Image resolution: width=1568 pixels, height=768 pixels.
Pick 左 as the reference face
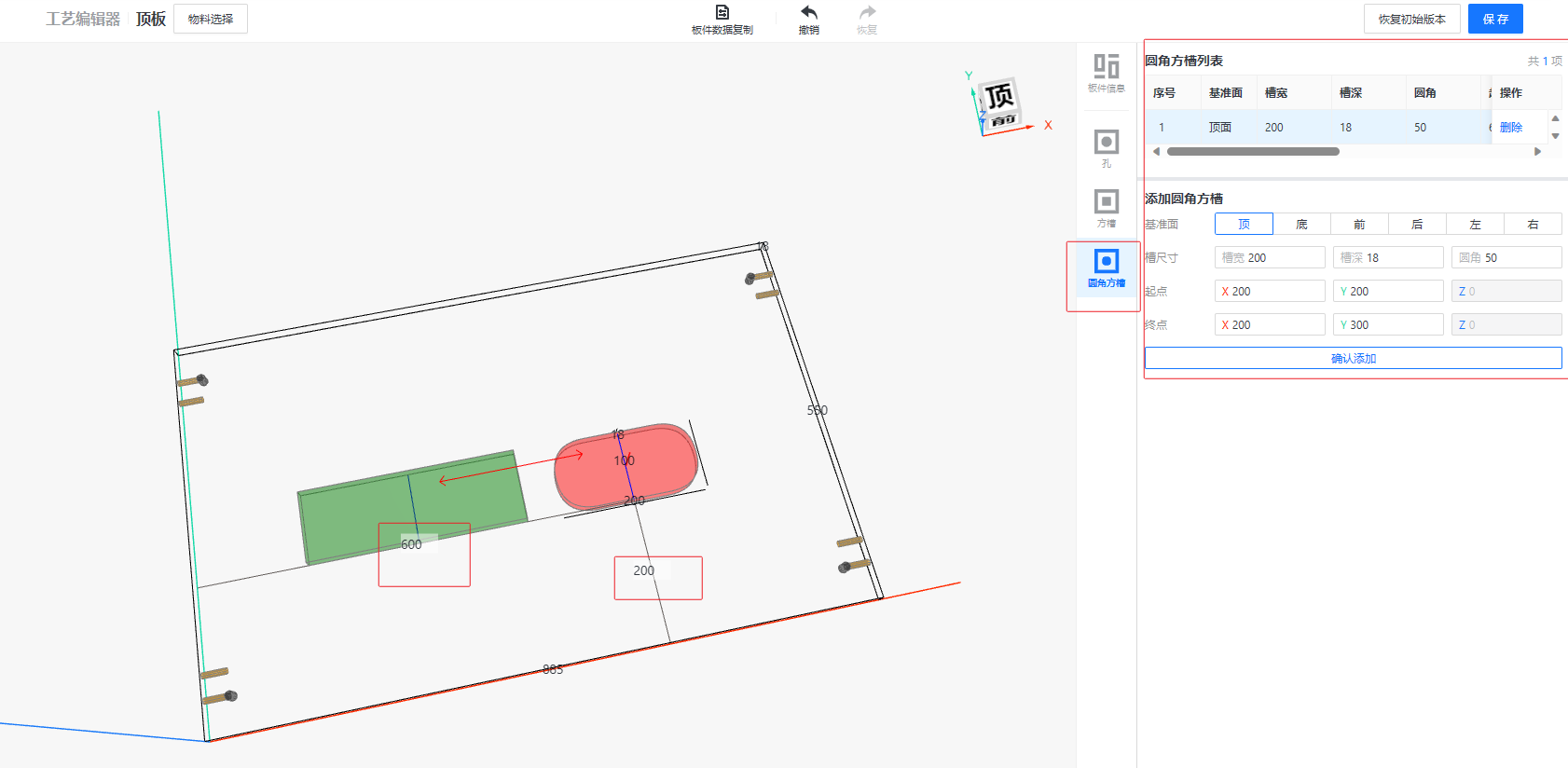point(1475,225)
